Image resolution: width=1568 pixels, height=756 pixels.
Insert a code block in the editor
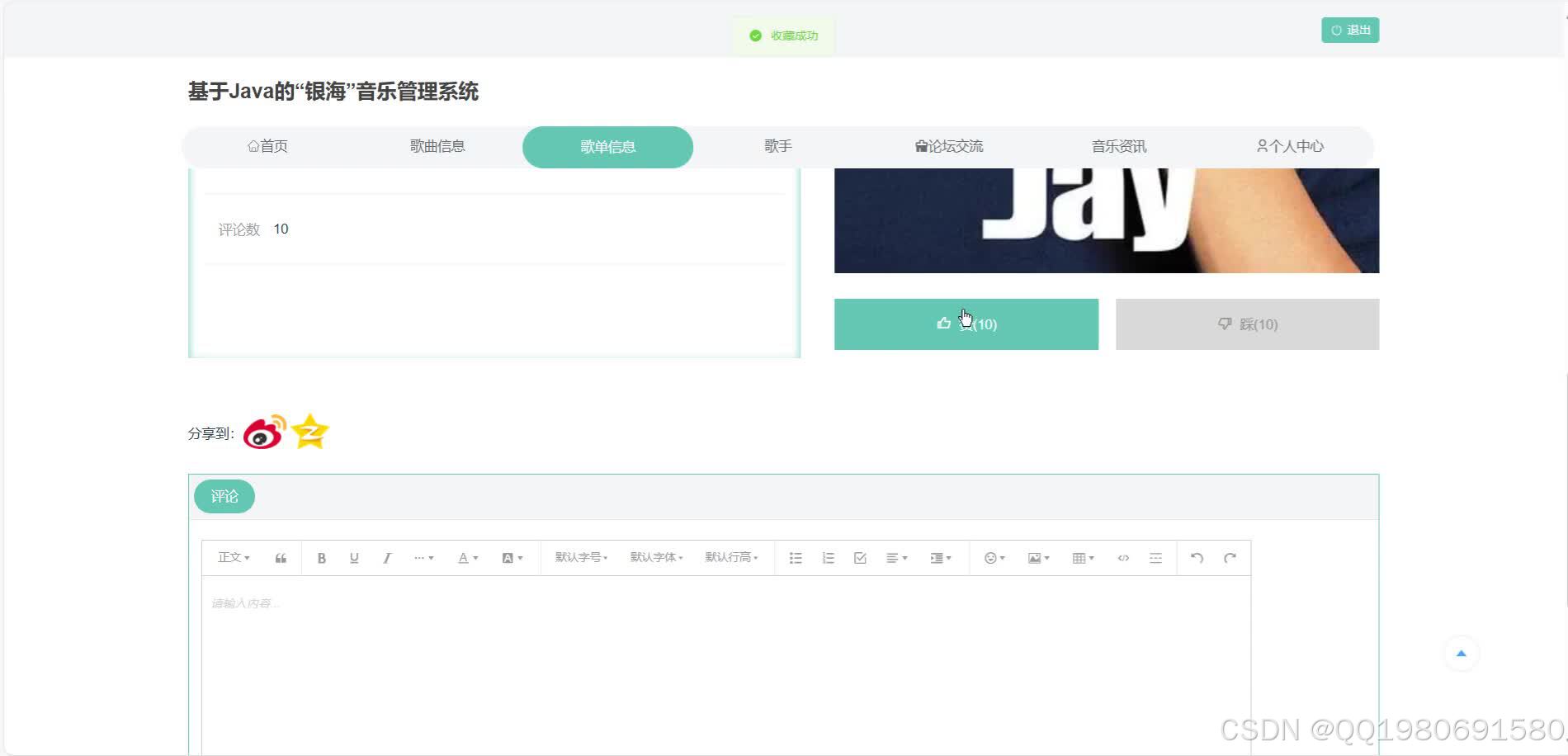click(x=1123, y=558)
